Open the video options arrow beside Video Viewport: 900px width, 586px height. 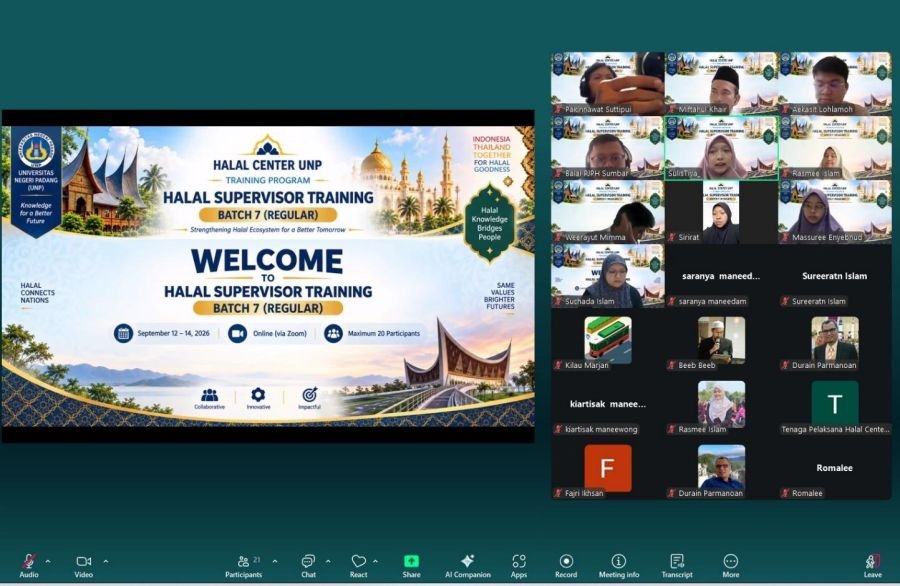(106, 561)
